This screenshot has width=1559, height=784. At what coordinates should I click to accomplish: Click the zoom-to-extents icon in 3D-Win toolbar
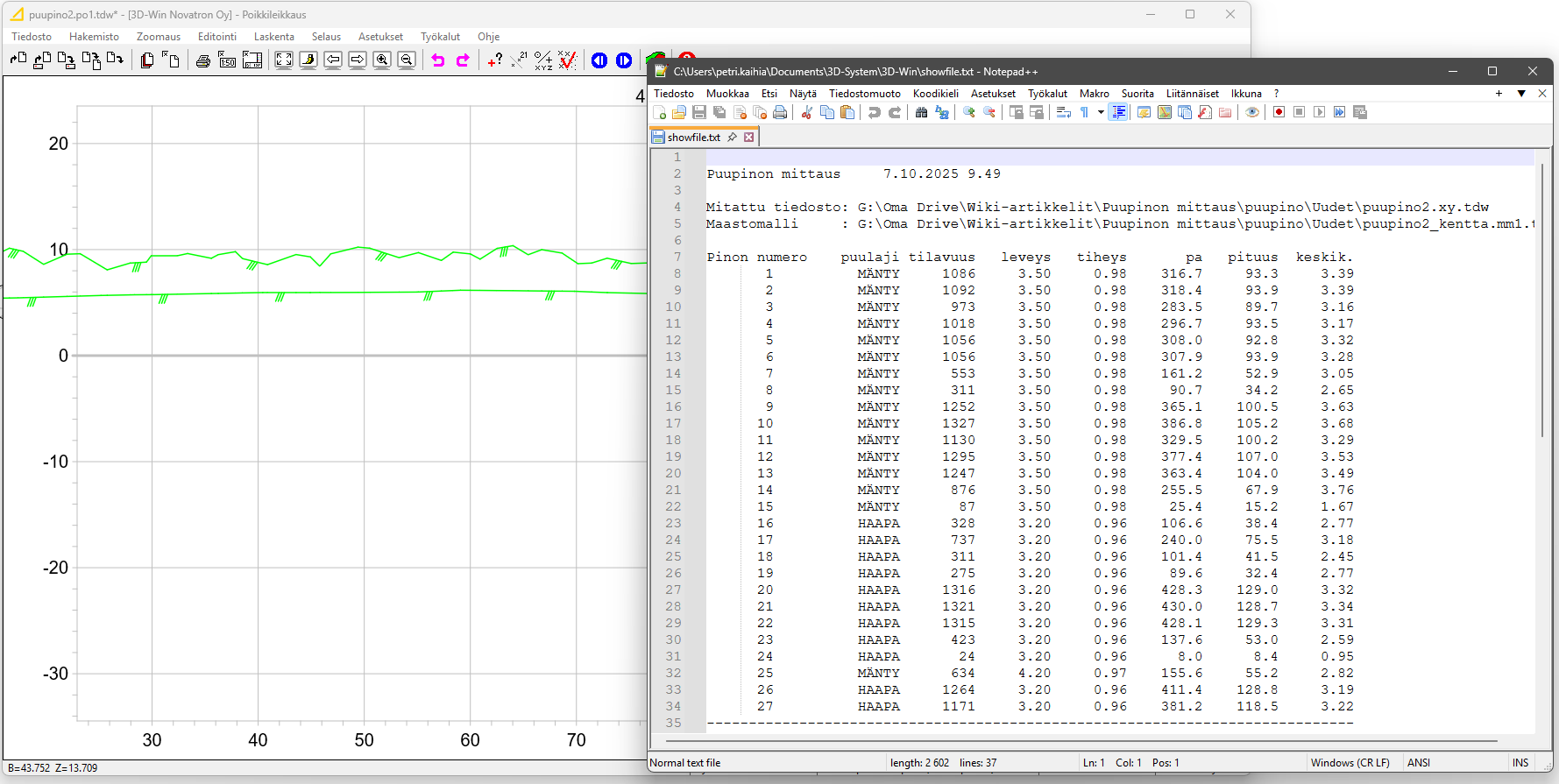(284, 60)
